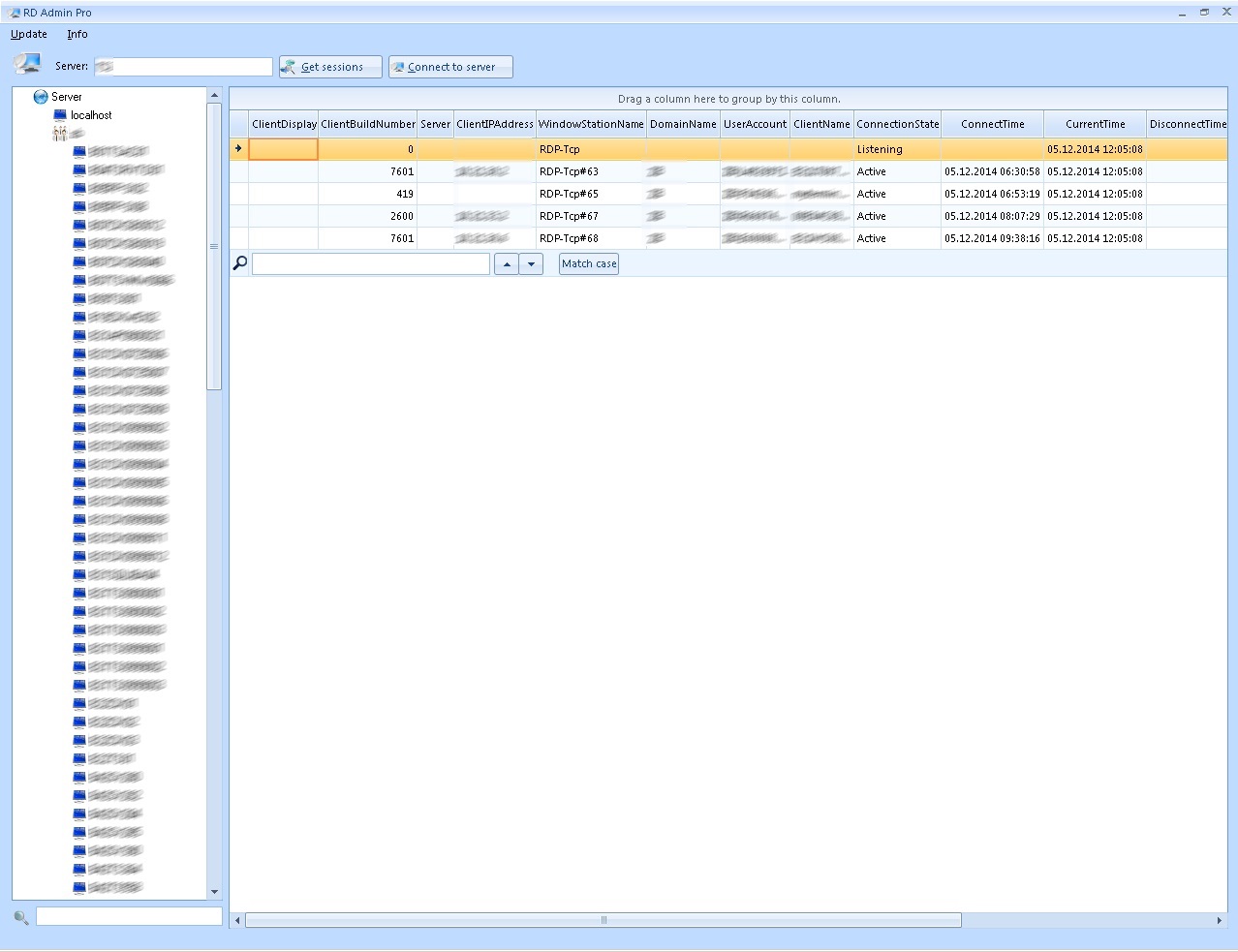
Task: Click the Connect to server button
Action: [450, 67]
